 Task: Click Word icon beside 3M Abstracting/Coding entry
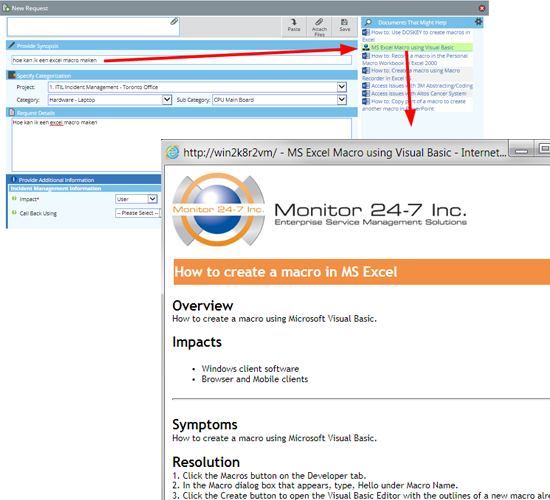[x=366, y=86]
